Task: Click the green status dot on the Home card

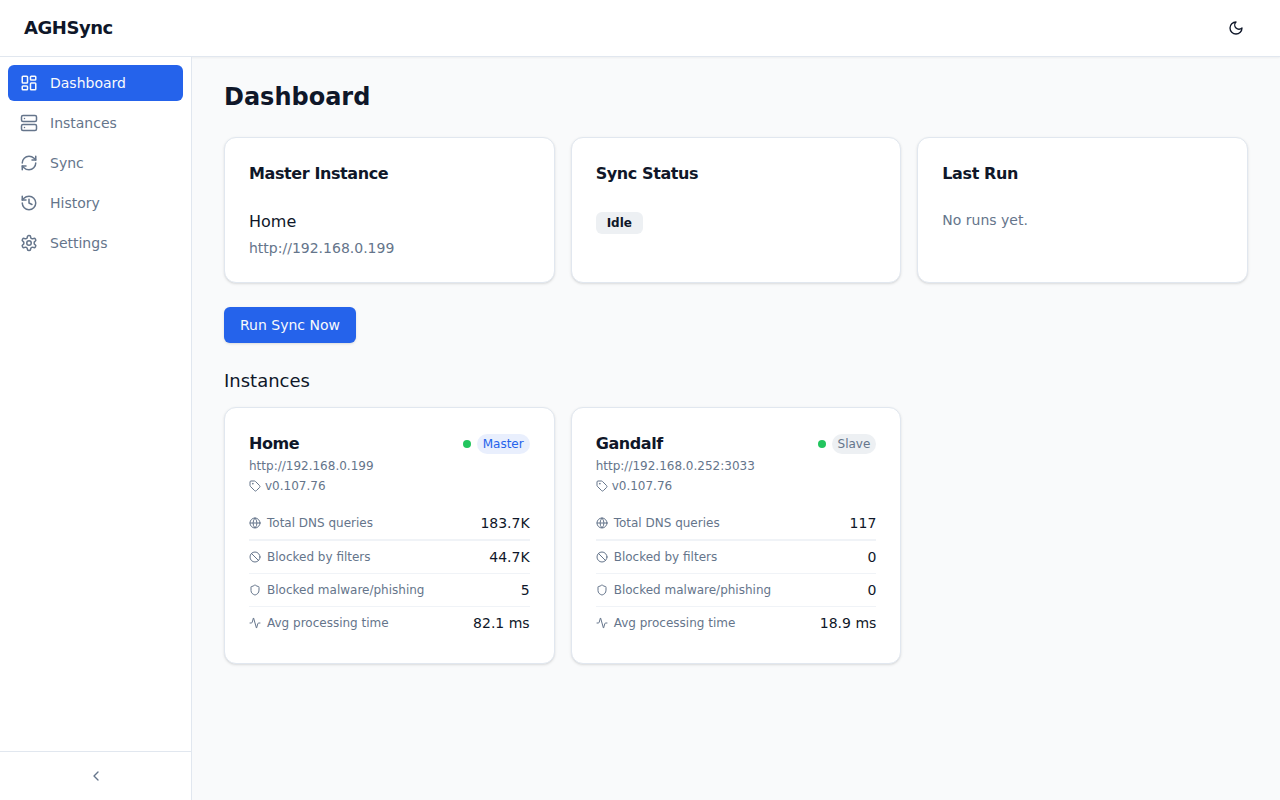Action: (x=467, y=444)
